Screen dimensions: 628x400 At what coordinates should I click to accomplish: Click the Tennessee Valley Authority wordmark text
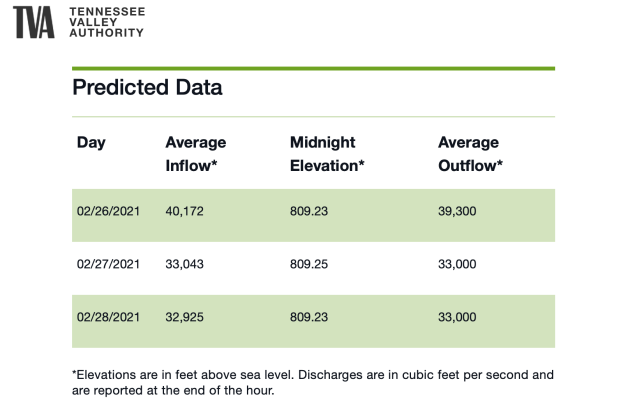coord(105,21)
